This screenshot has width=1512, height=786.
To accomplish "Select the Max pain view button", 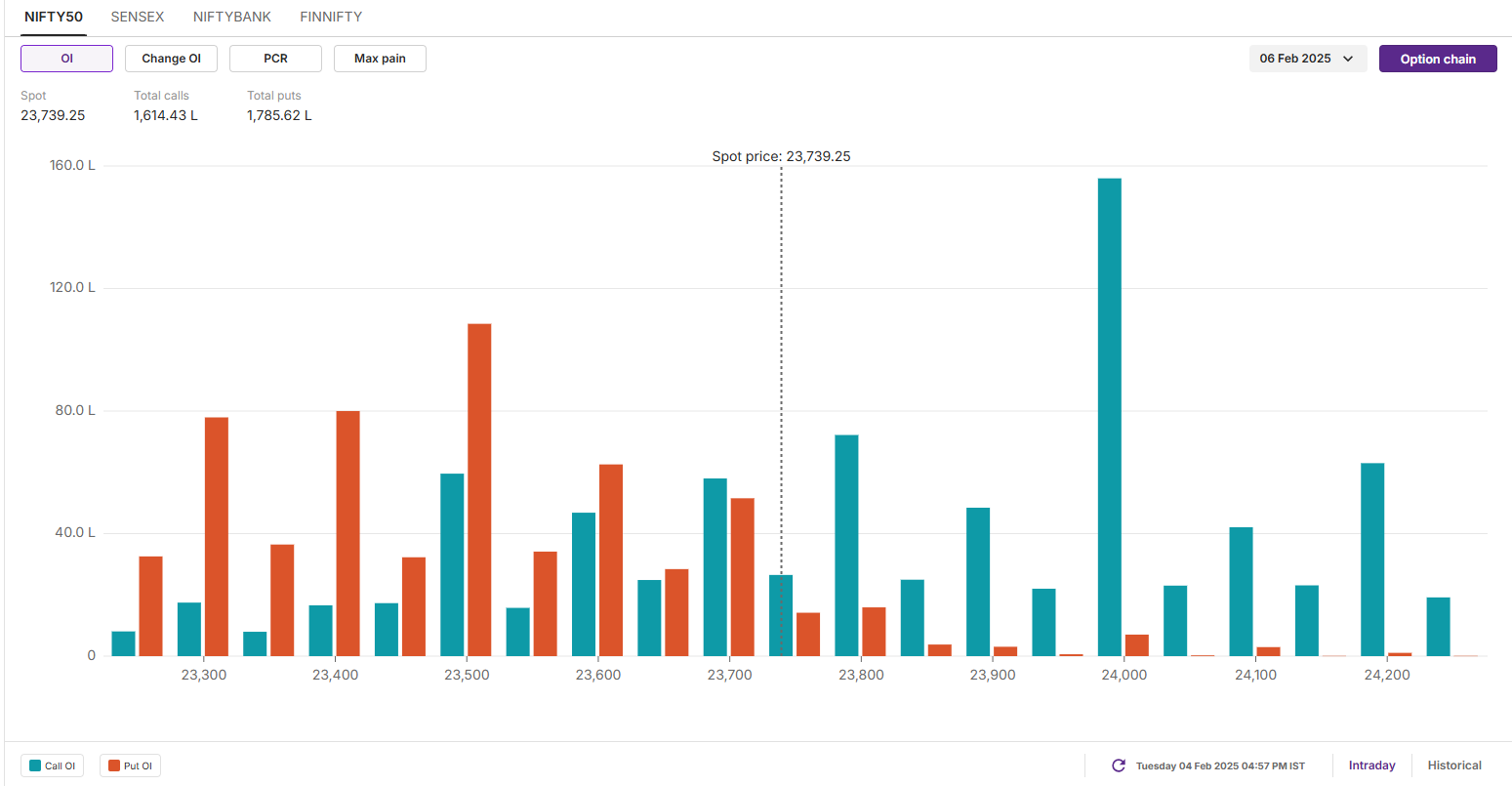I will click(380, 59).
